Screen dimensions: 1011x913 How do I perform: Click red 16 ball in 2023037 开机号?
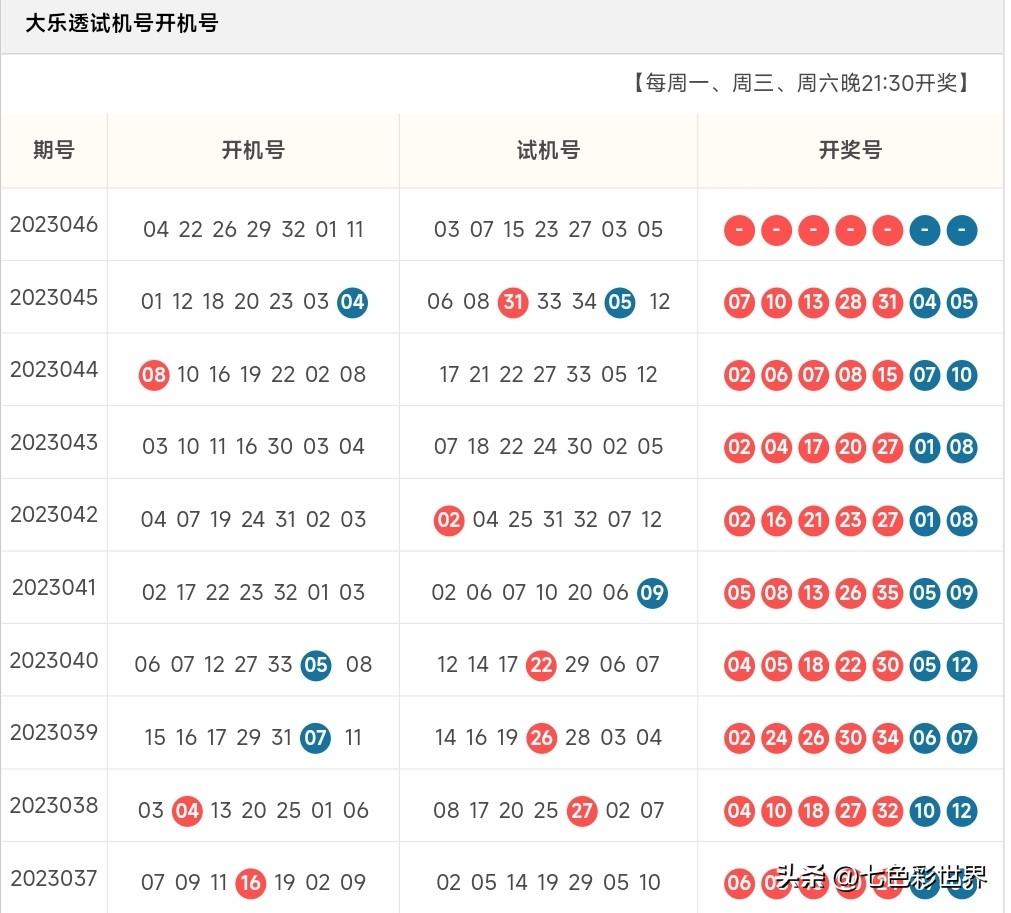[x=250, y=883]
